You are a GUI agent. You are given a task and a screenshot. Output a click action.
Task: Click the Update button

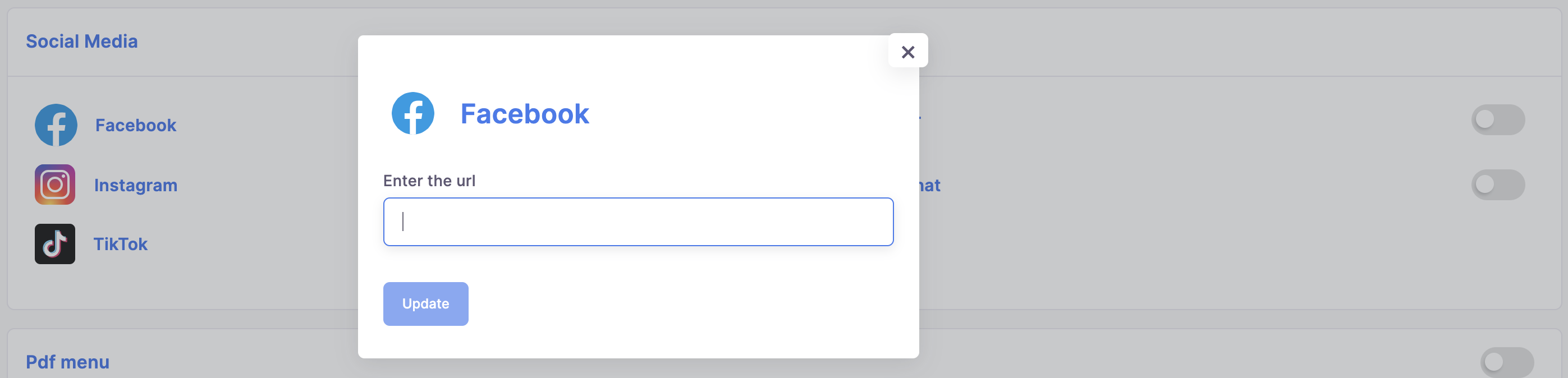(425, 304)
